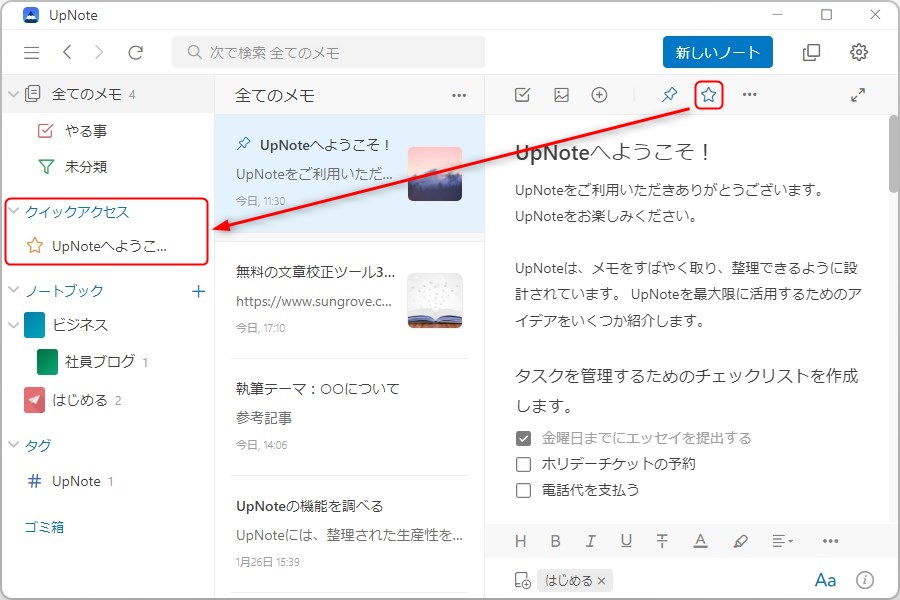Check ホリデーチケットの予約 checkbox
The width and height of the screenshot is (900, 600).
(523, 464)
